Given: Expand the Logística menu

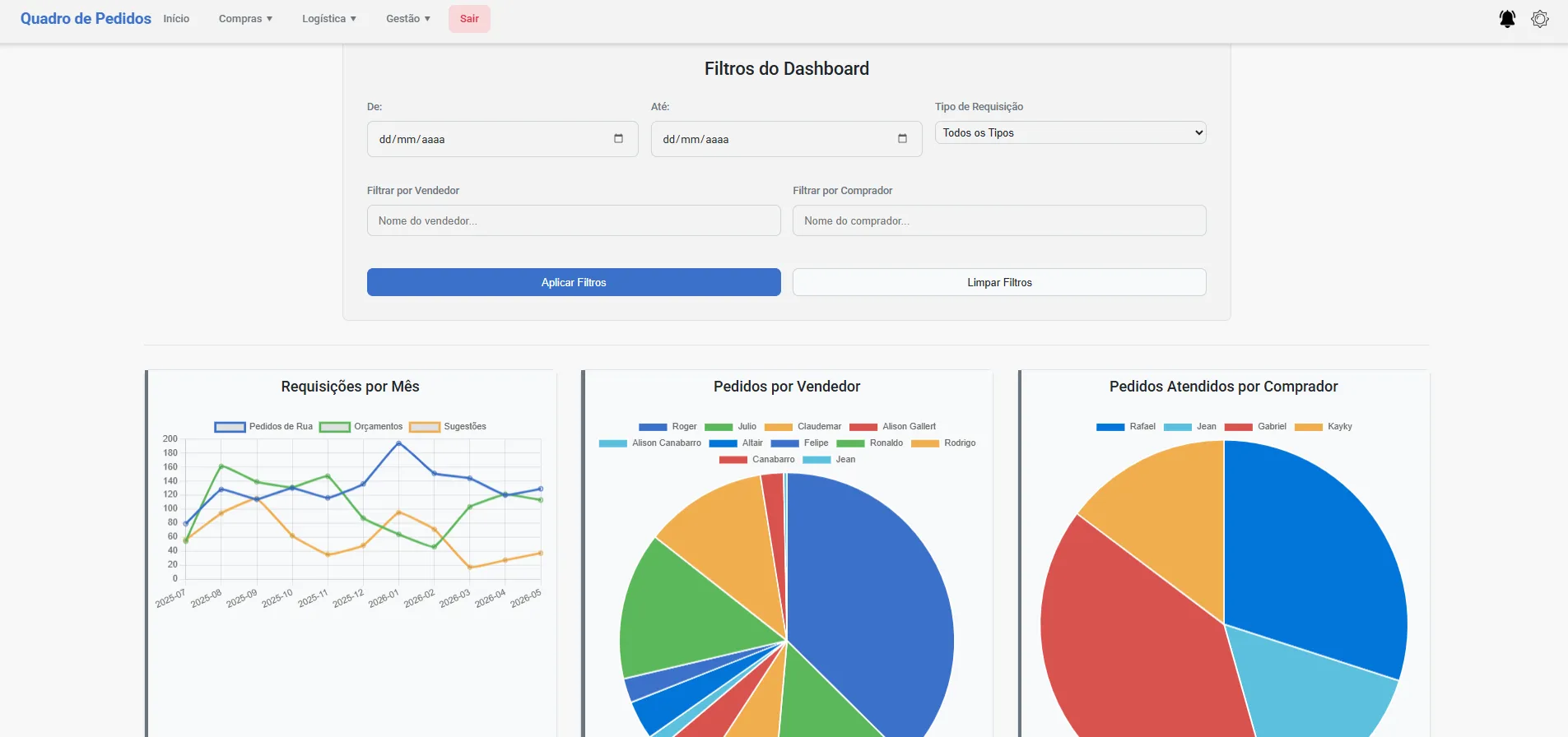Looking at the screenshot, I should point(329,19).
